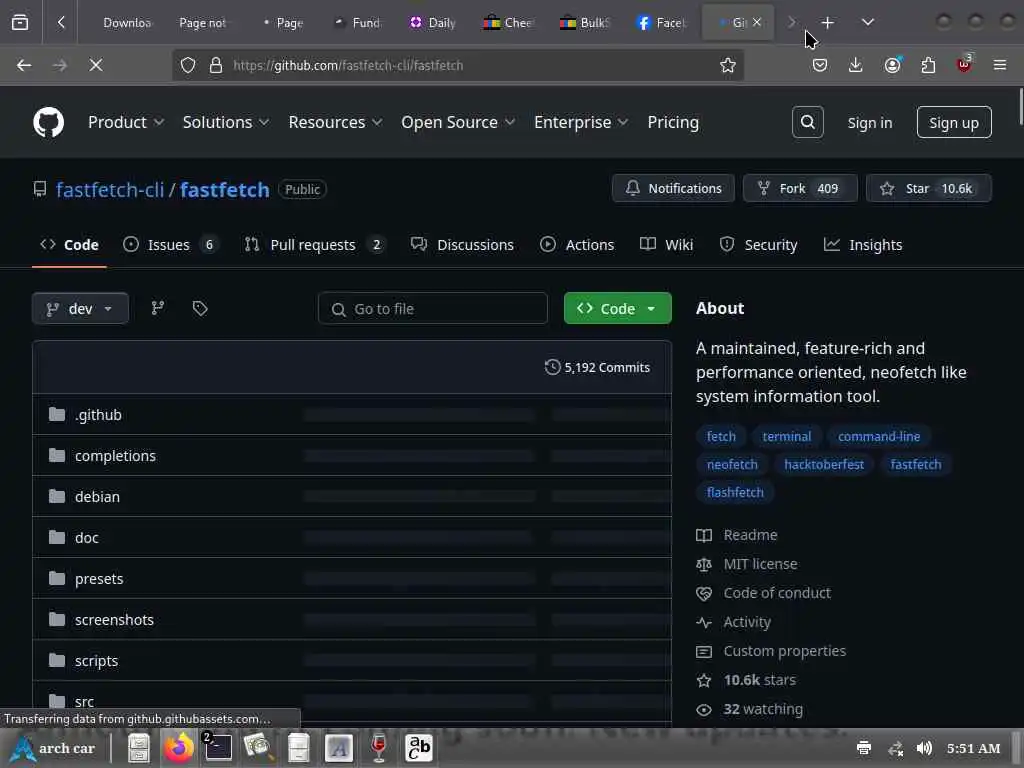Screen dimensions: 1024x768
Task: Open Firefox downloads icon
Action: [x=856, y=65]
